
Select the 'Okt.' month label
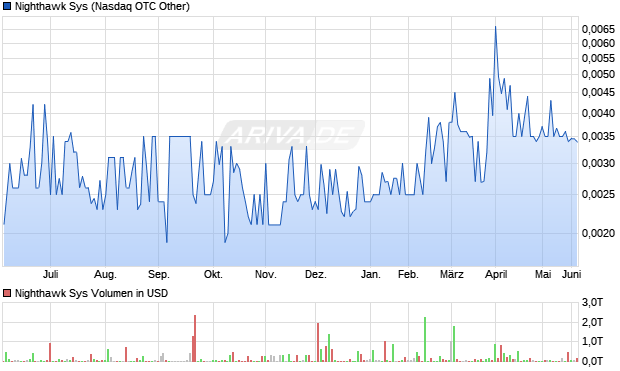point(213,274)
